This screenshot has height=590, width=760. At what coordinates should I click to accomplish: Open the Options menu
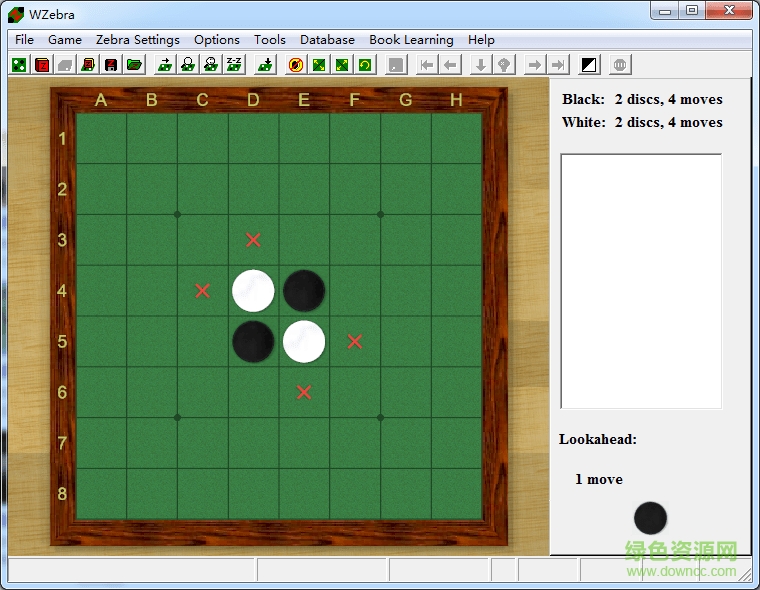point(217,40)
